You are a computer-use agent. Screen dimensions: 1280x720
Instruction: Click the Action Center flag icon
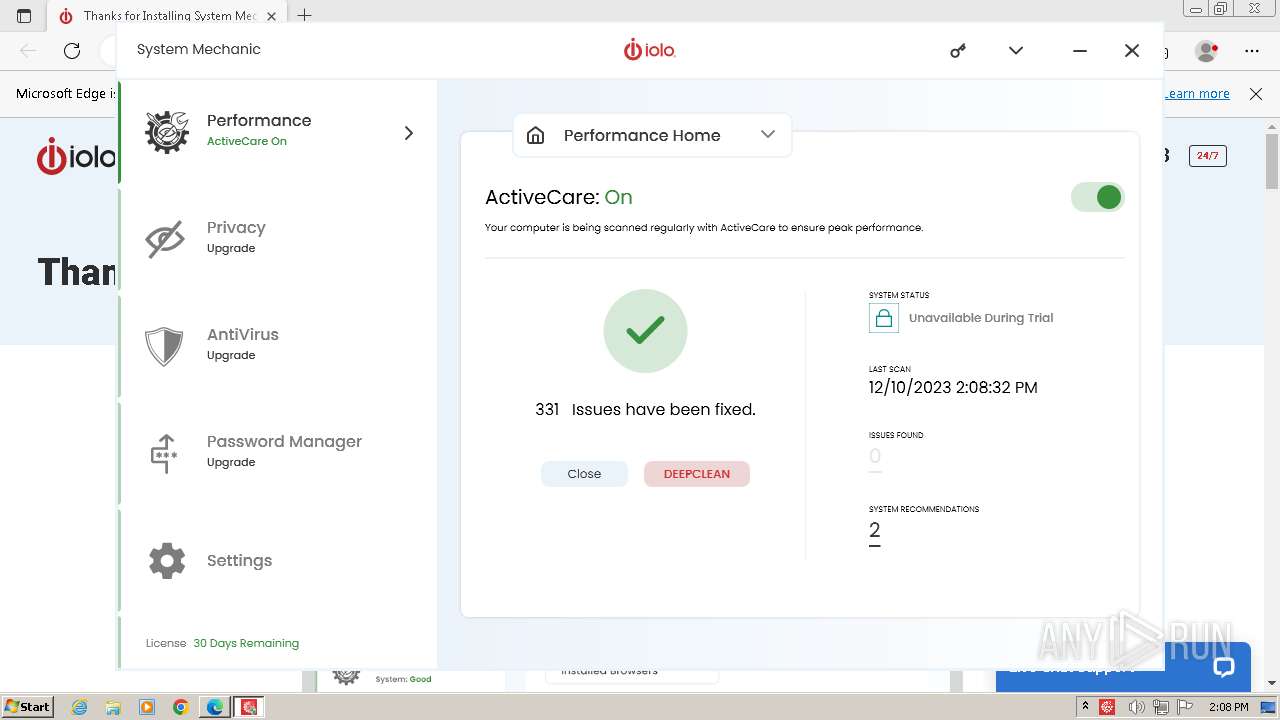pos(1185,707)
